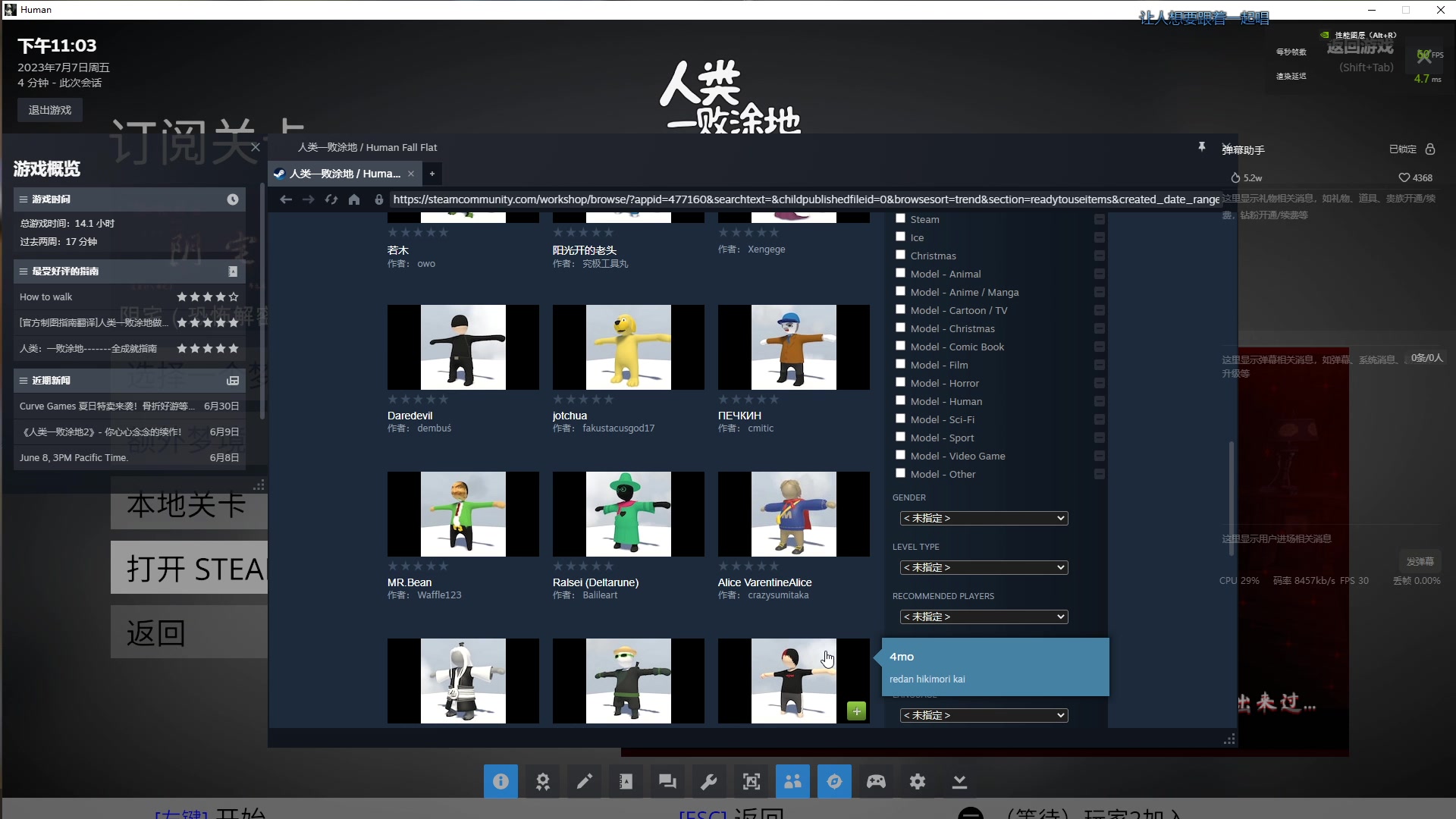This screenshot has height=819, width=1456.
Task: Exclude Model - Sport tag minus button
Action: click(1100, 438)
